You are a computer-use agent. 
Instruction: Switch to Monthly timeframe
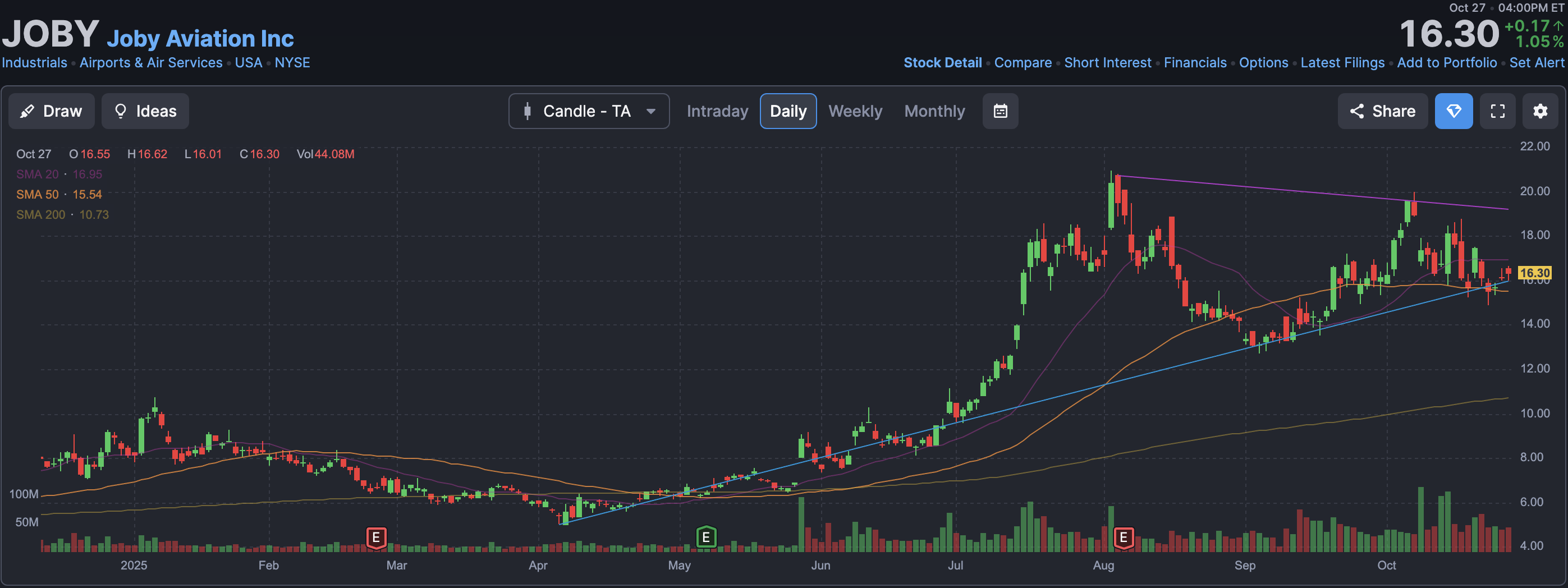(934, 111)
